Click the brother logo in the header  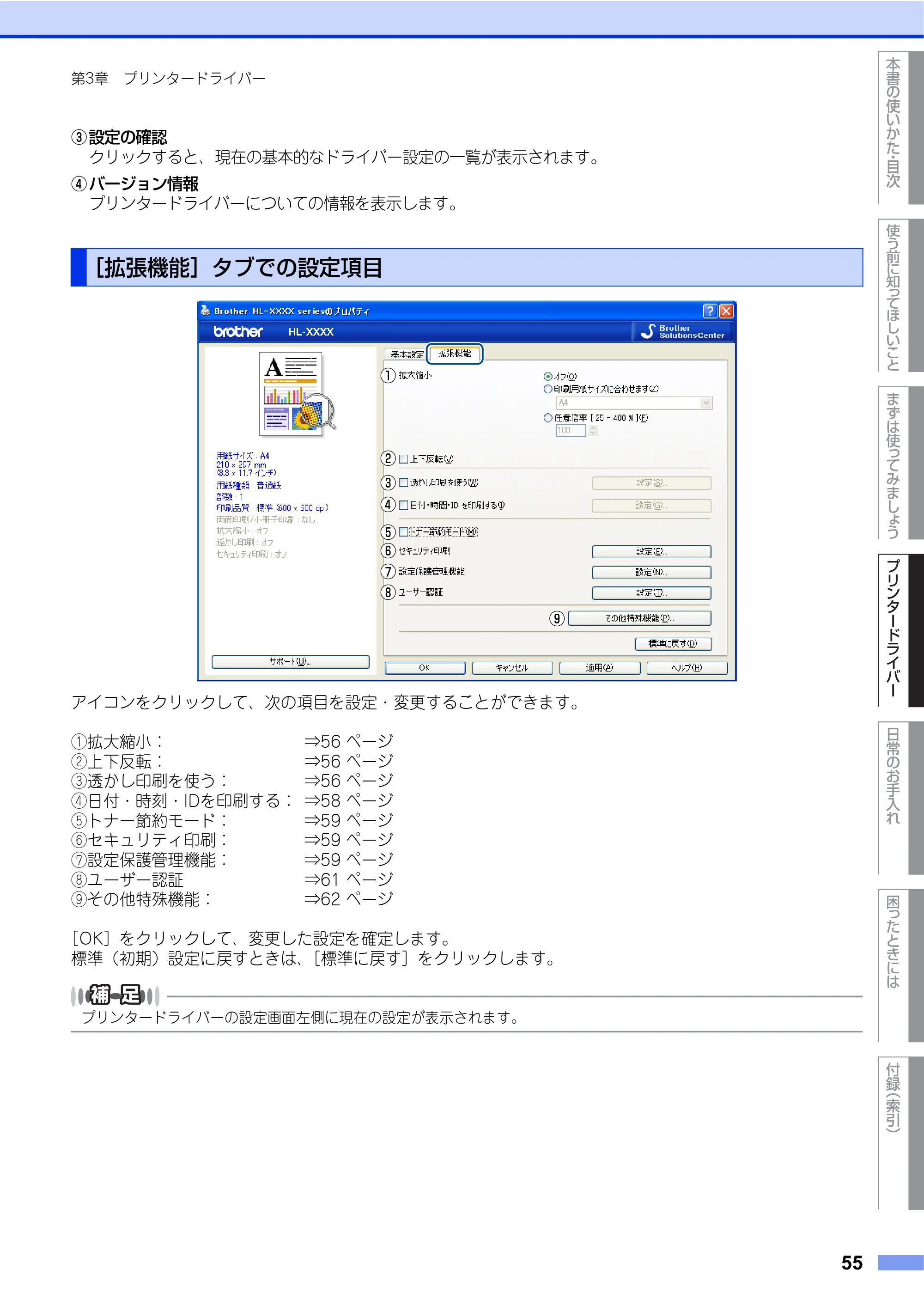tap(238, 331)
